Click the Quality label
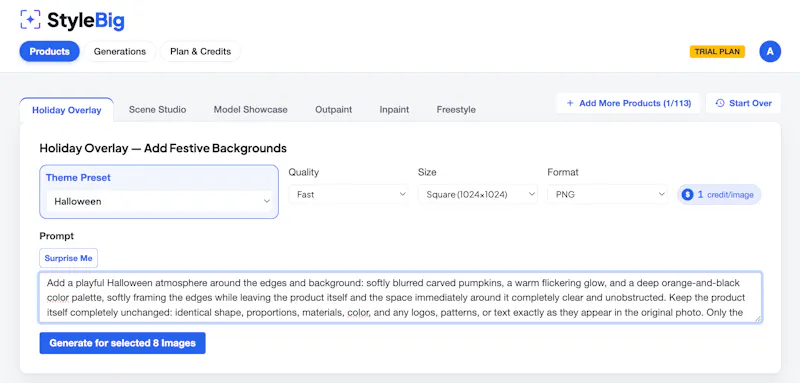The image size is (800, 383). pos(304,172)
